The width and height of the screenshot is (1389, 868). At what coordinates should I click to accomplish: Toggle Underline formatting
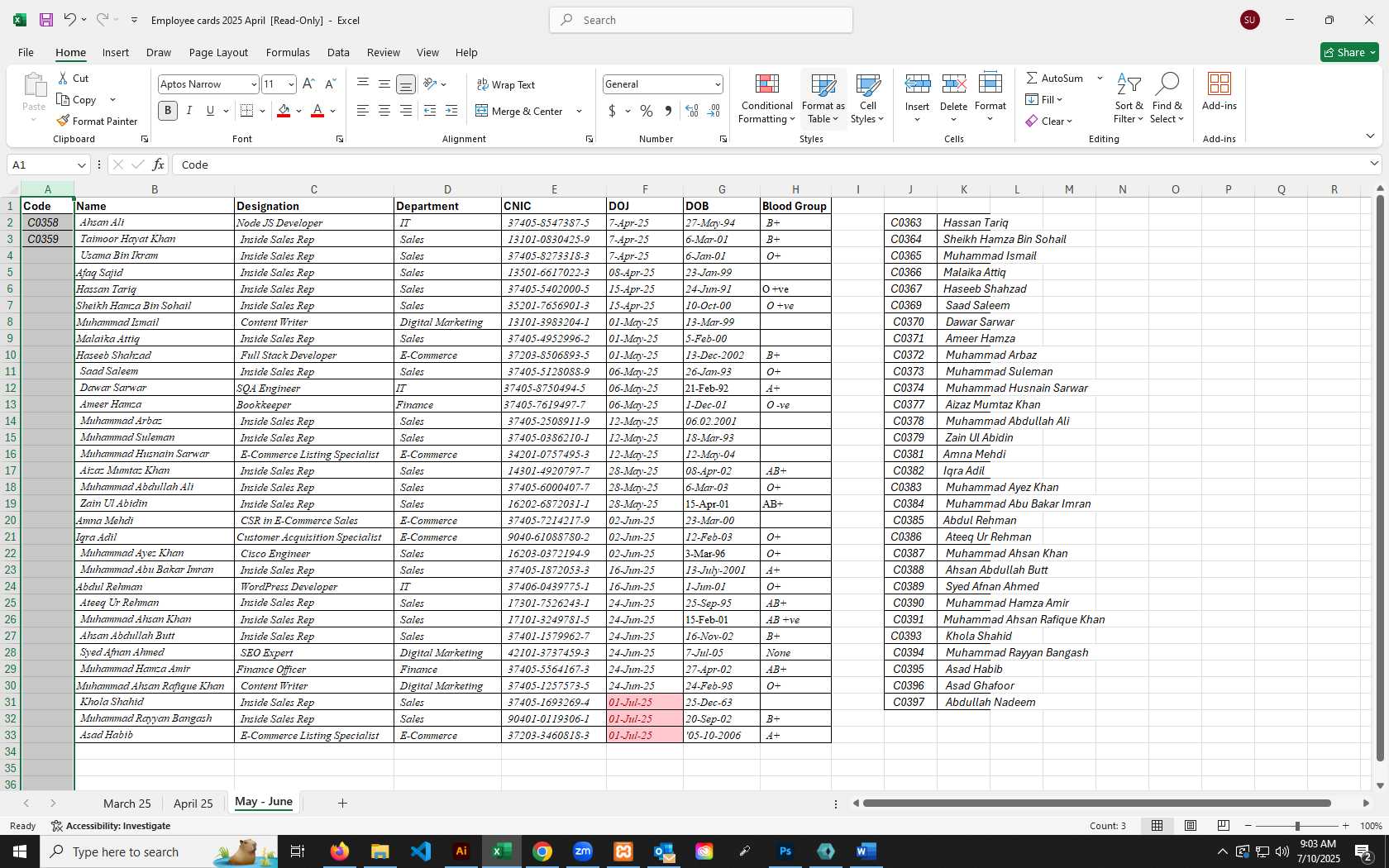point(210,111)
